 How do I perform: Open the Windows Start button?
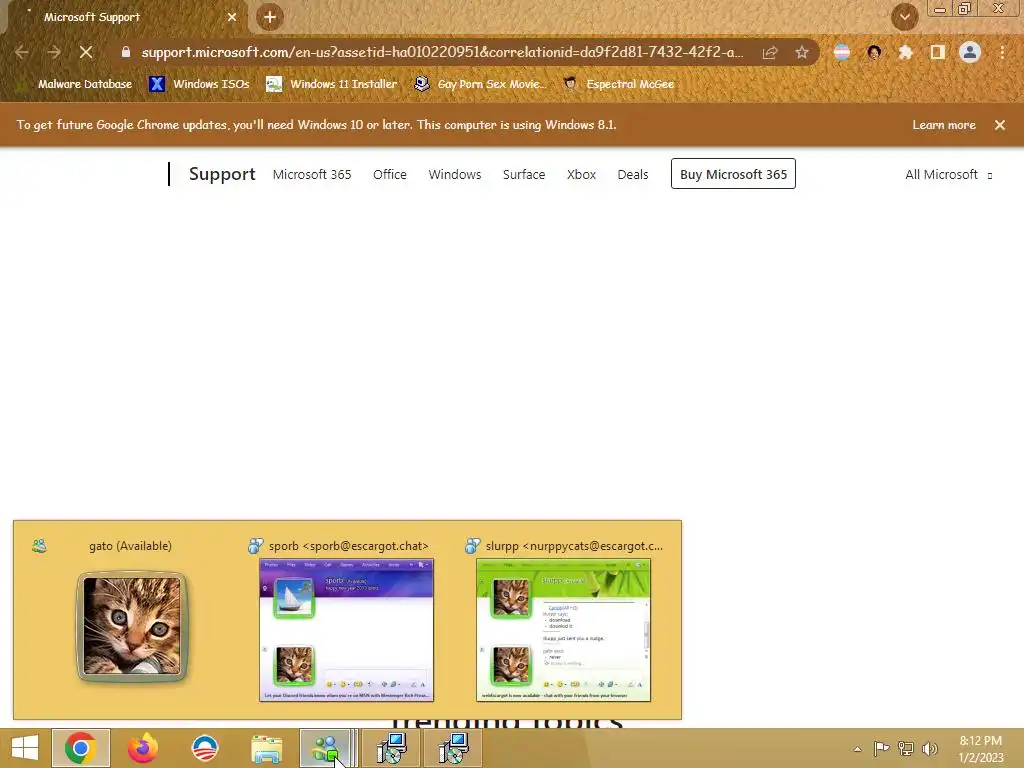tap(25, 748)
